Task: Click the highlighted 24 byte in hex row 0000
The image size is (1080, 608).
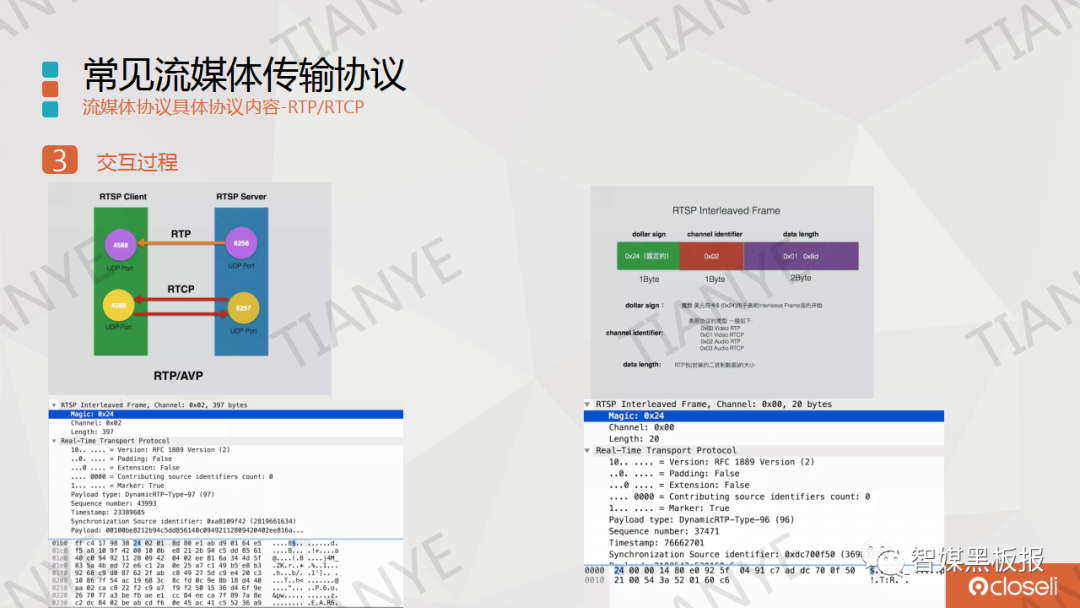Action: tap(619, 571)
